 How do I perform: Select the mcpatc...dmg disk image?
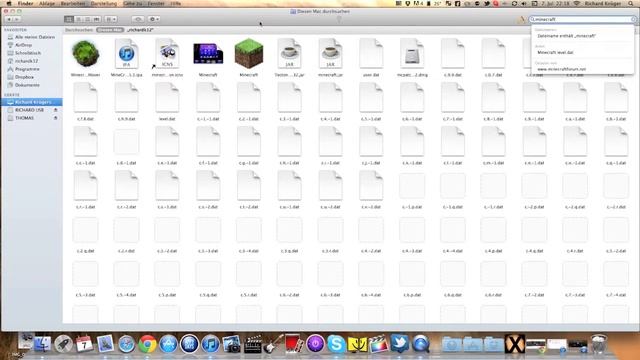click(x=412, y=54)
